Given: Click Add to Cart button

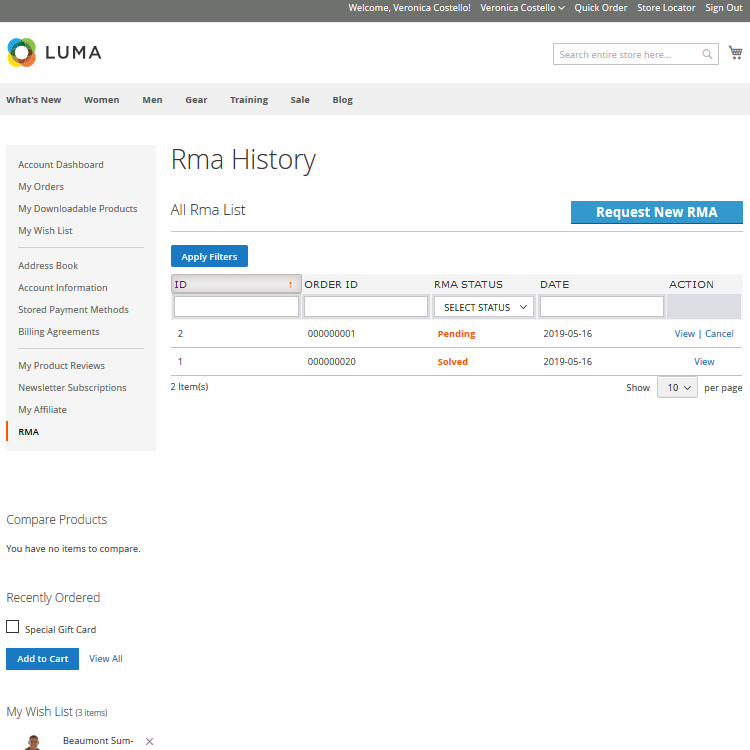Looking at the screenshot, I should 42,659.
